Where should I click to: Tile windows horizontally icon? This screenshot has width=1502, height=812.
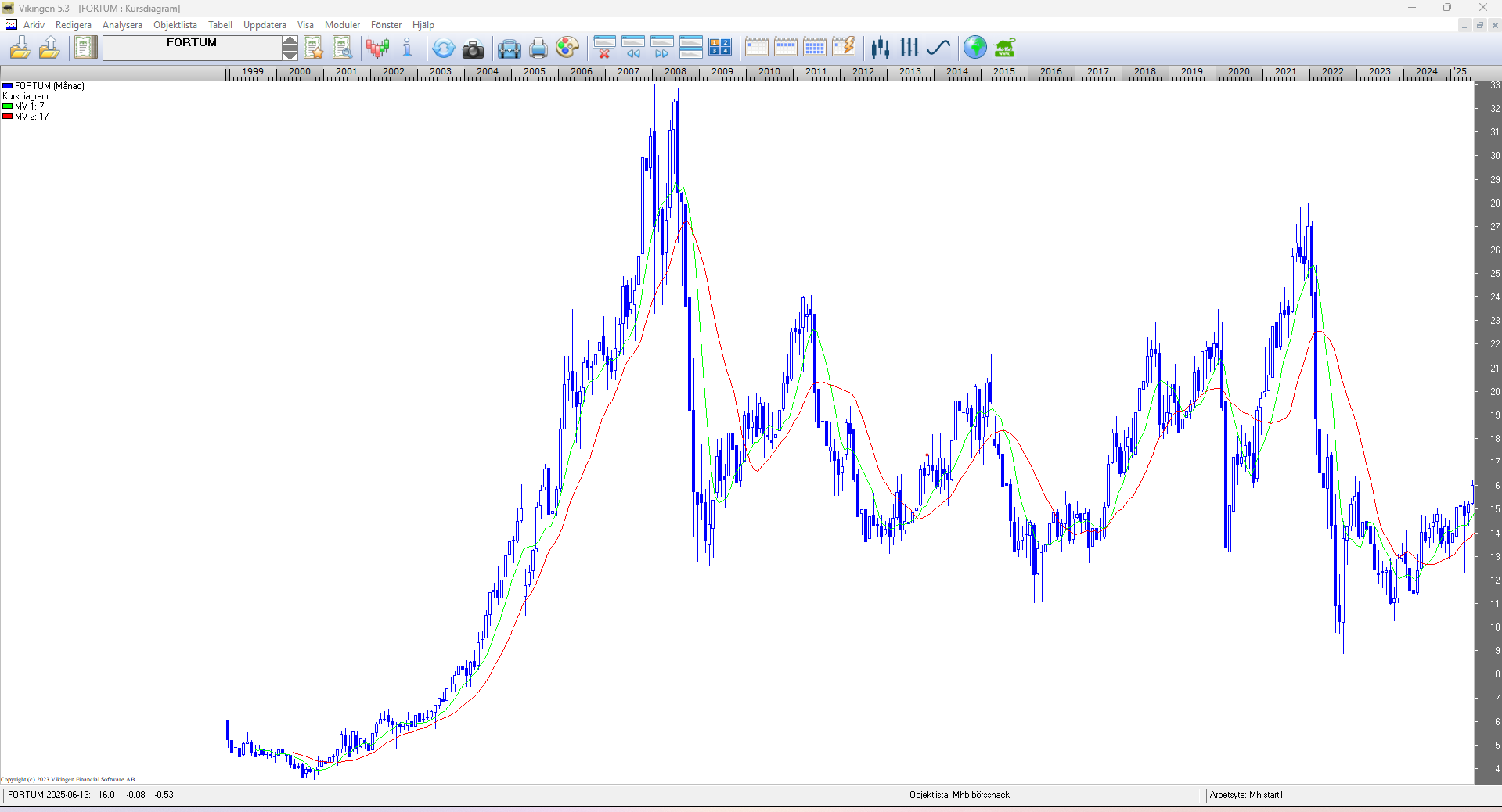691,48
